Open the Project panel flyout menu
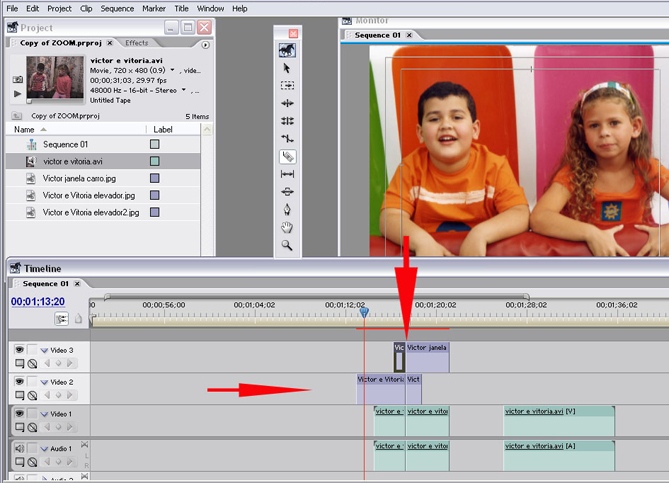This screenshot has height=483, width=669. [206, 44]
